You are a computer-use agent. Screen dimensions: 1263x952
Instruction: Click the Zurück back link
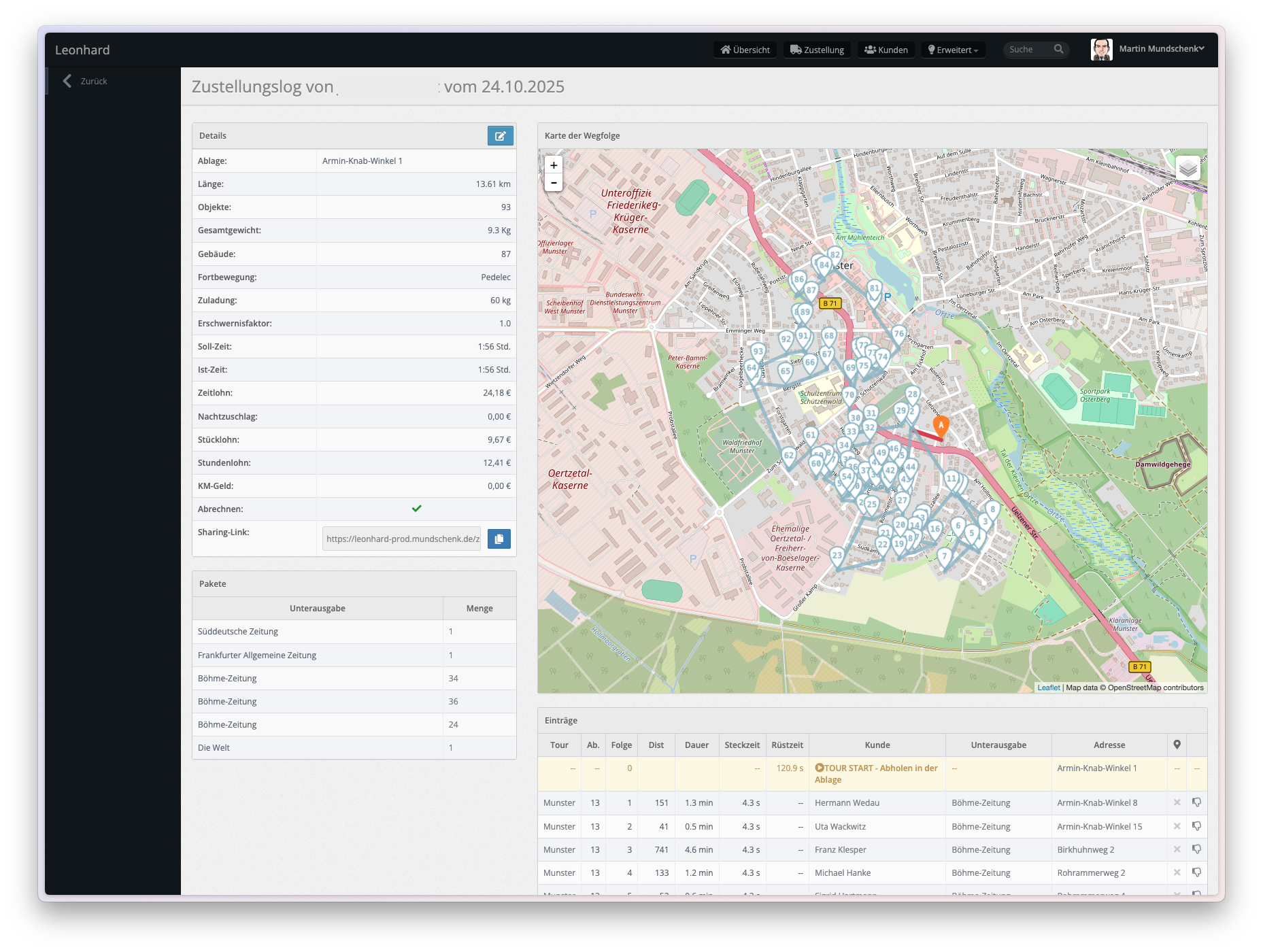tap(86, 82)
